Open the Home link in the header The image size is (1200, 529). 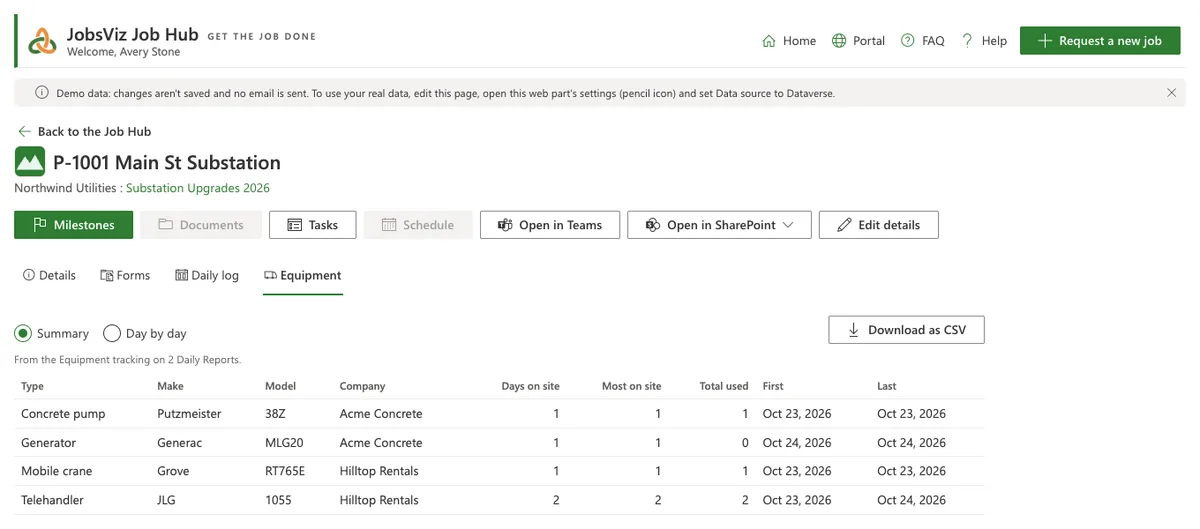pos(789,41)
